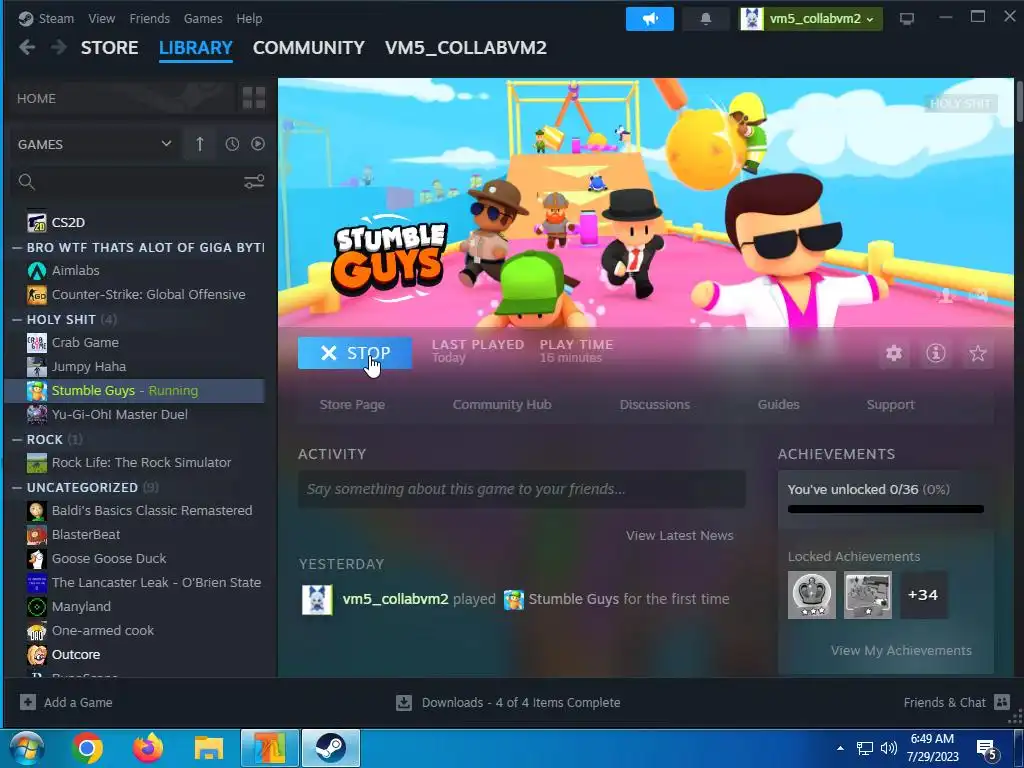Open the Games menu
This screenshot has height=768, width=1024.
pos(203,19)
